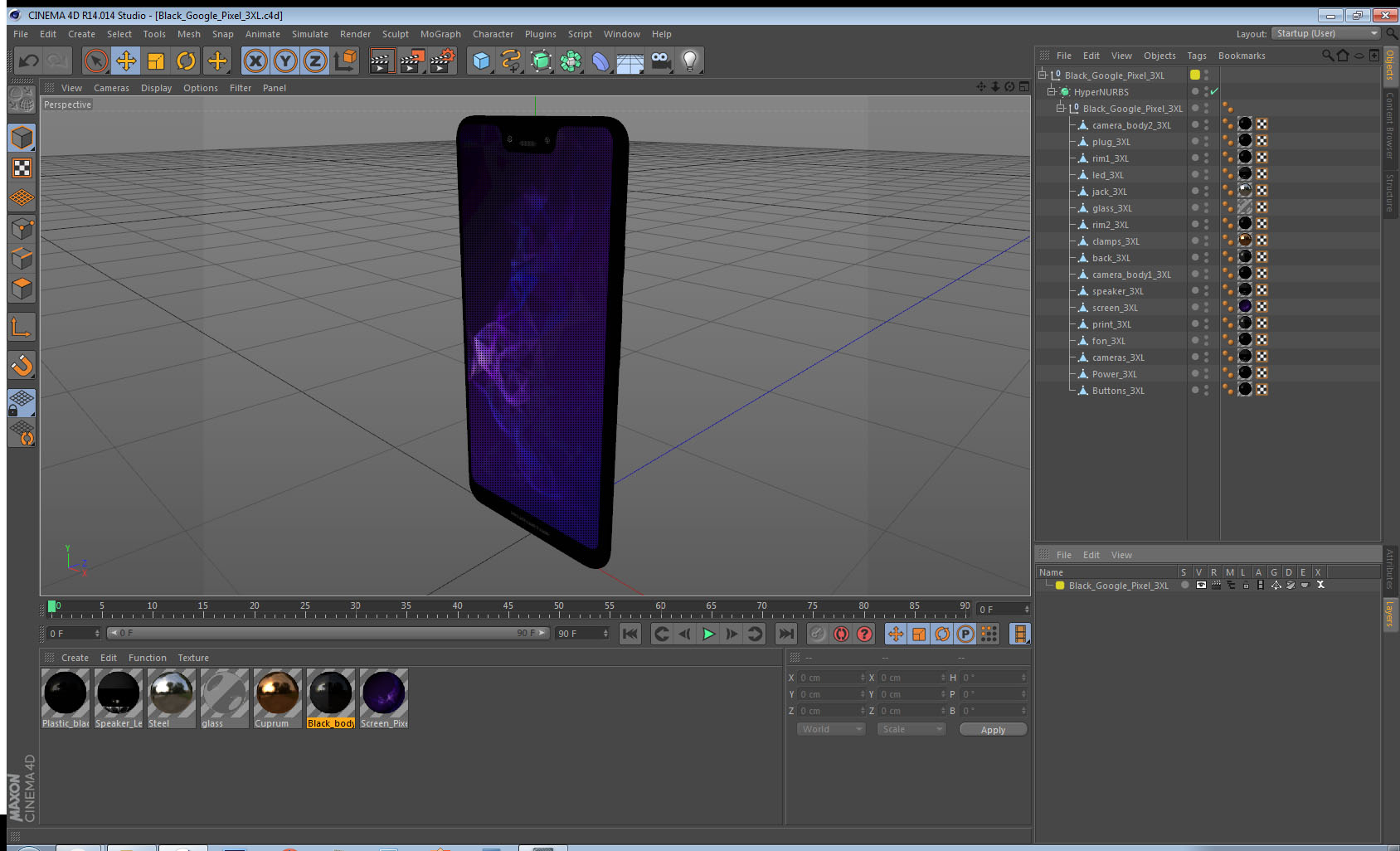Switch to Texture mode in left toolbar
The image size is (1400, 851).
[22, 168]
